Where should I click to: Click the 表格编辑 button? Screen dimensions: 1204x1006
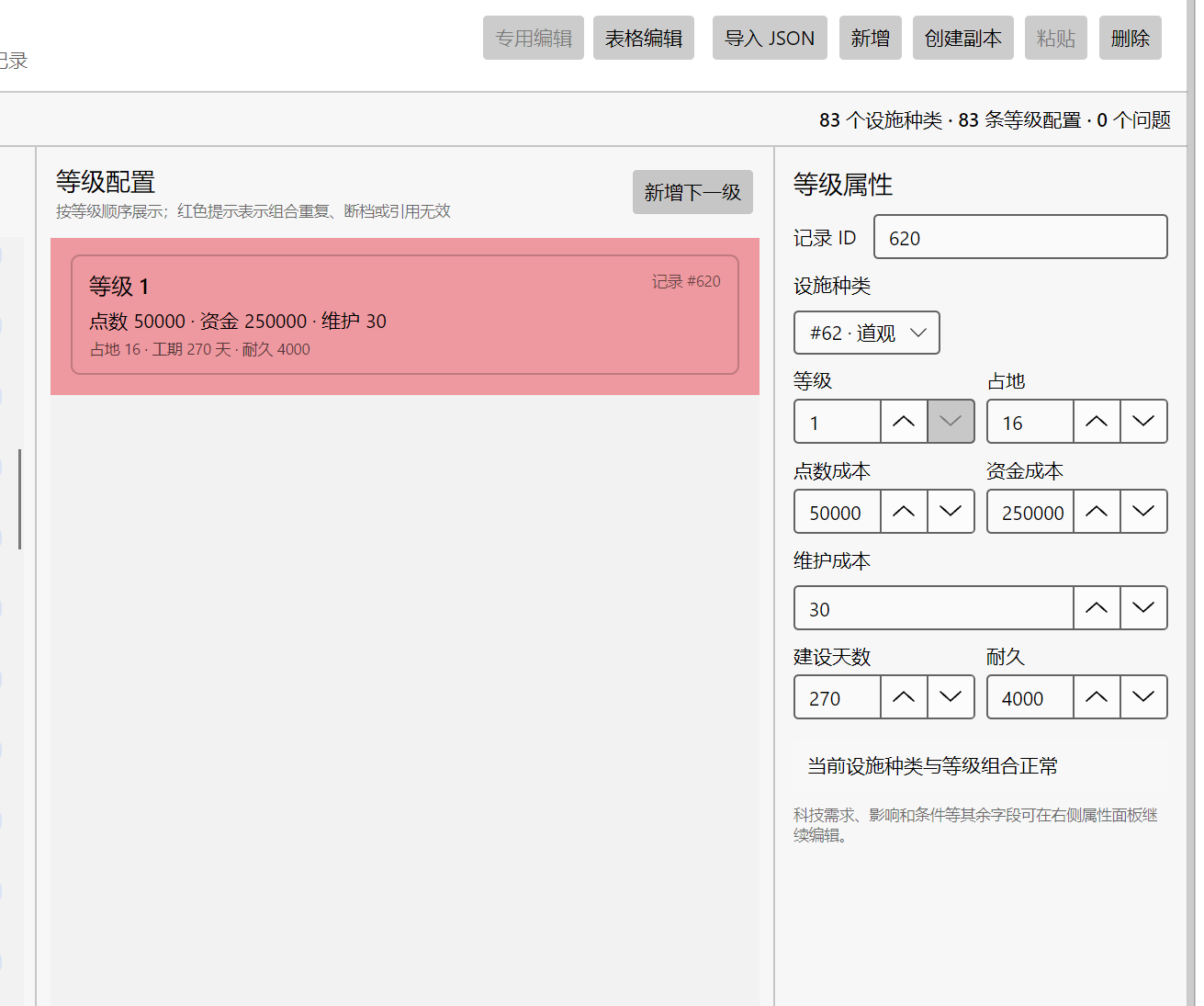644,38
